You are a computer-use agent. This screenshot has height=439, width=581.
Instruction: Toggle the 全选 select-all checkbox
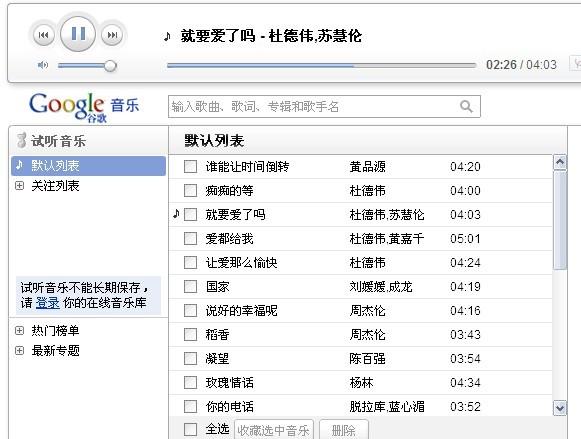190,429
